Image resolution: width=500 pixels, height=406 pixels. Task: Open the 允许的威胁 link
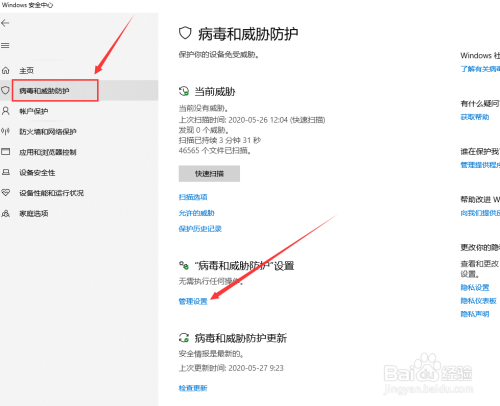(196, 213)
